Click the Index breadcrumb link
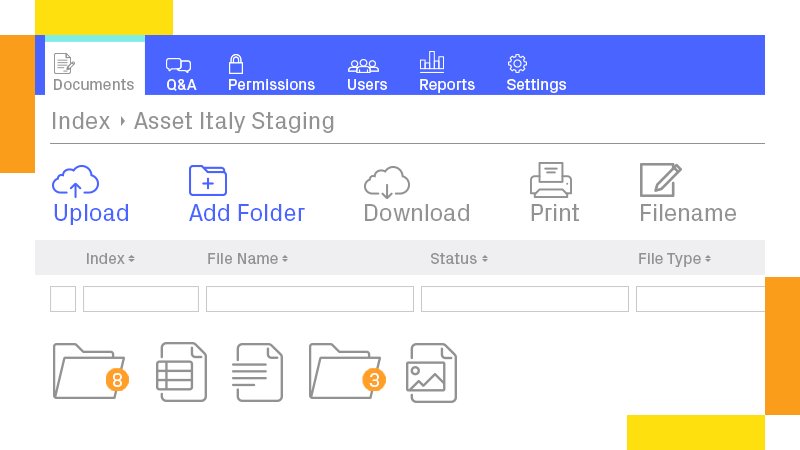 [80, 122]
